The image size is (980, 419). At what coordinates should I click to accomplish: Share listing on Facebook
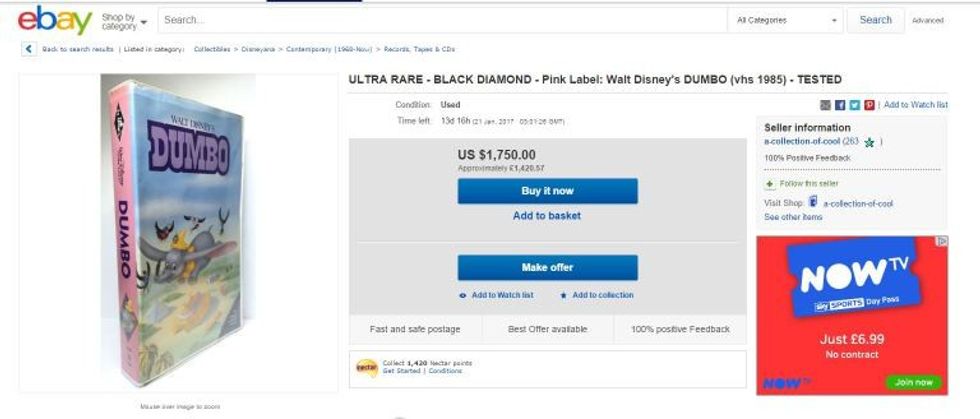(840, 105)
